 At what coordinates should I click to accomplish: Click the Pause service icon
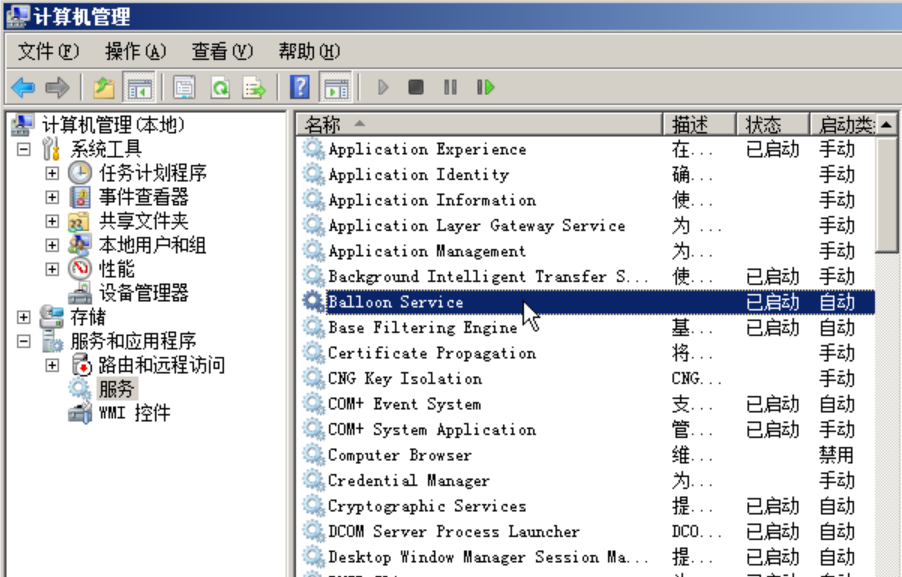pos(450,87)
